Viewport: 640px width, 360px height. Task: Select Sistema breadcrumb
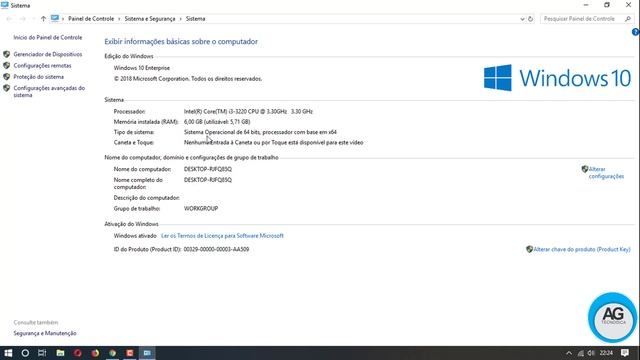coord(196,19)
